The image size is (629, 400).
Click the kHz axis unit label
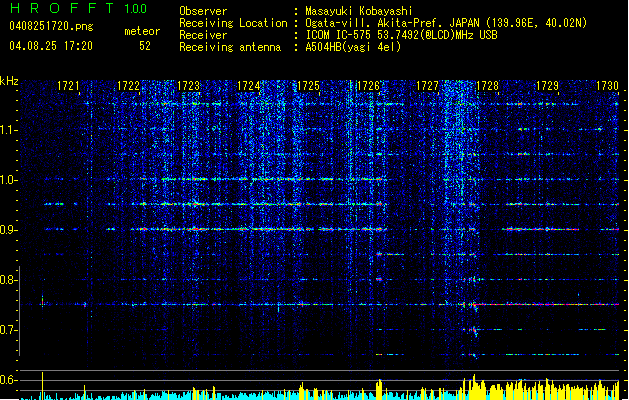point(9,81)
